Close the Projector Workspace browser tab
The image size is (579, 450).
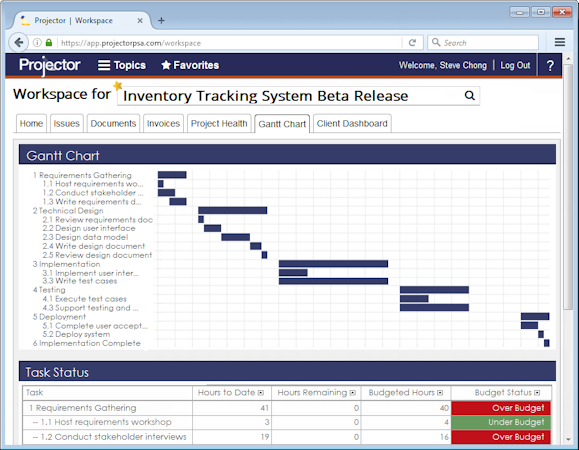pyautogui.click(x=140, y=21)
